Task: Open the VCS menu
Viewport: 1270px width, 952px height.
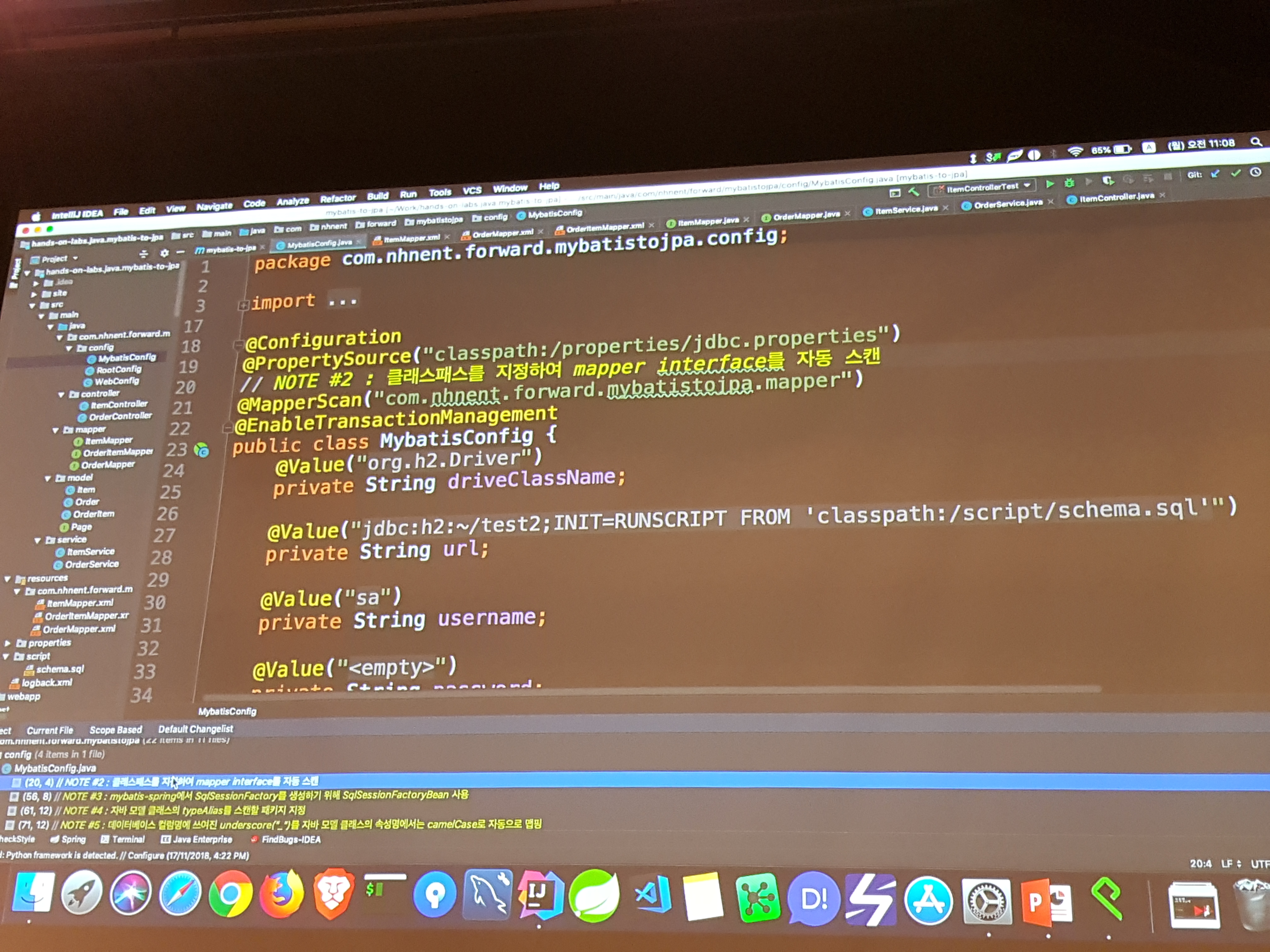Action: click(472, 190)
